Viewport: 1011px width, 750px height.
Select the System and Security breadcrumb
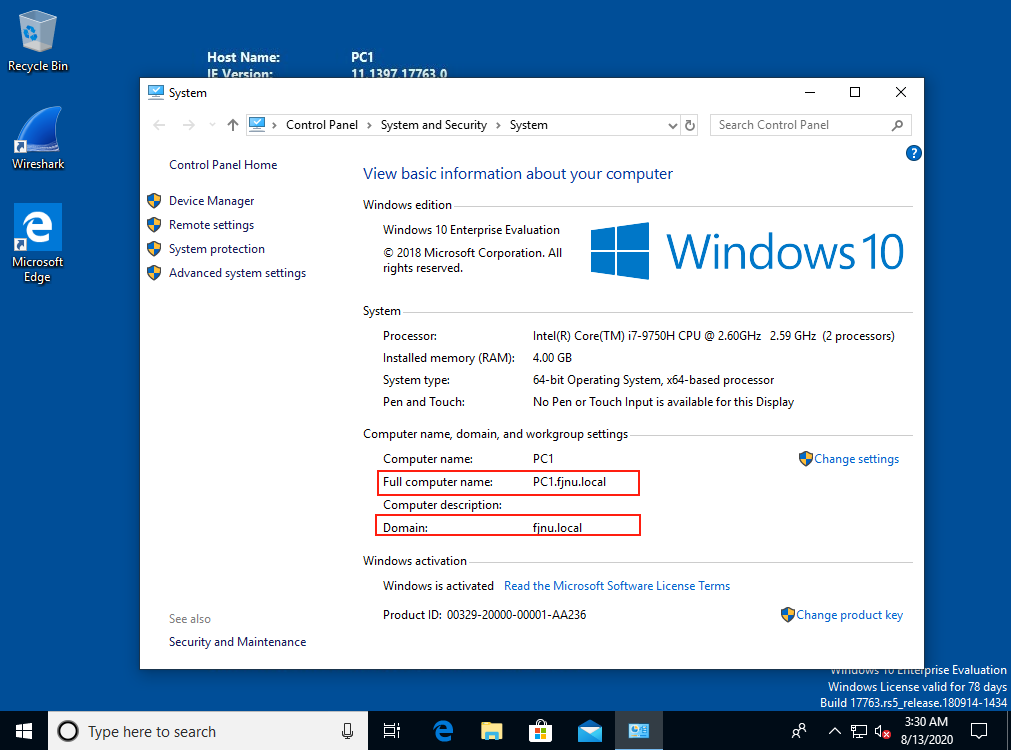click(434, 125)
